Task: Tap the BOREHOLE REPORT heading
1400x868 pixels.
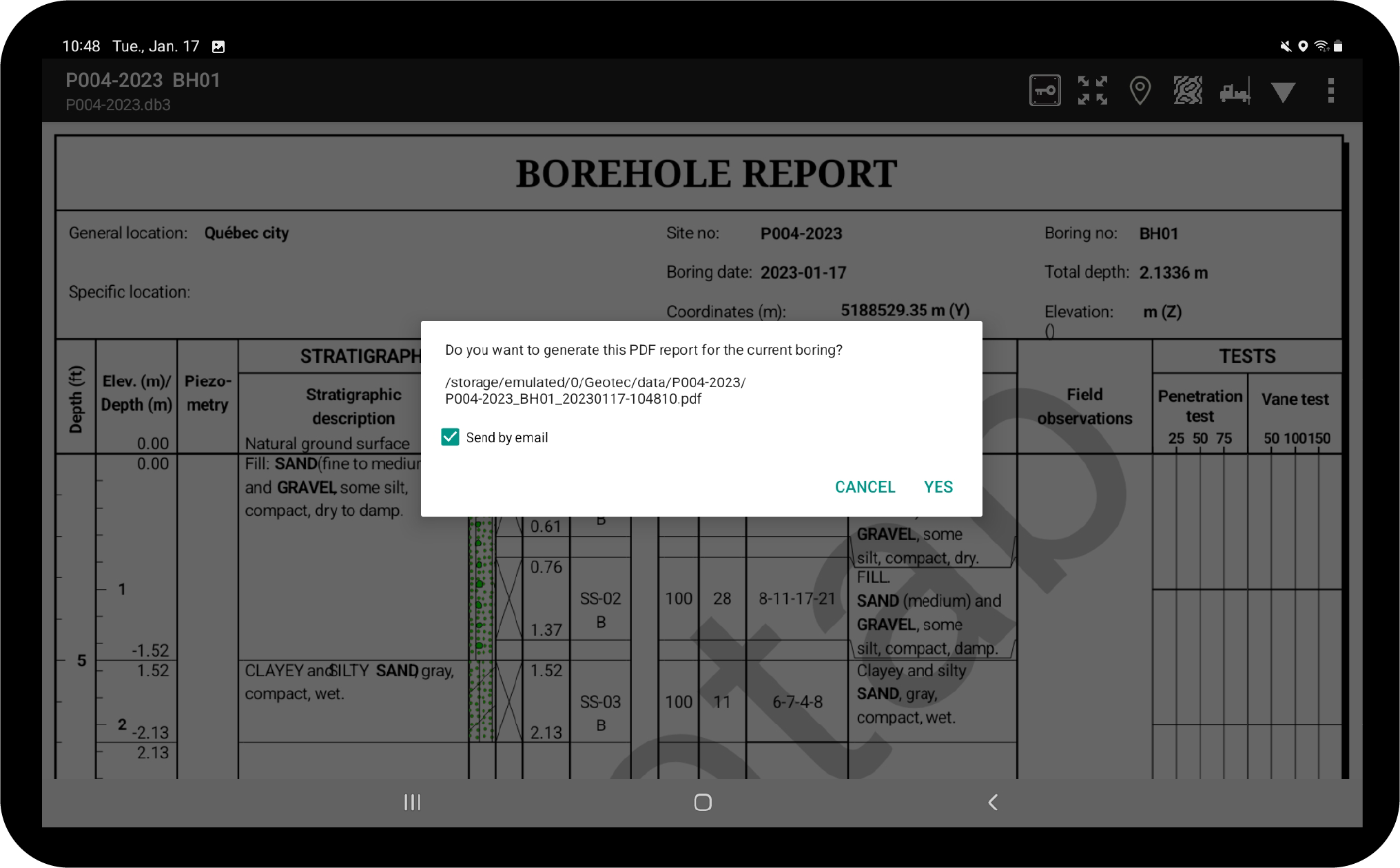Action: tap(706, 174)
